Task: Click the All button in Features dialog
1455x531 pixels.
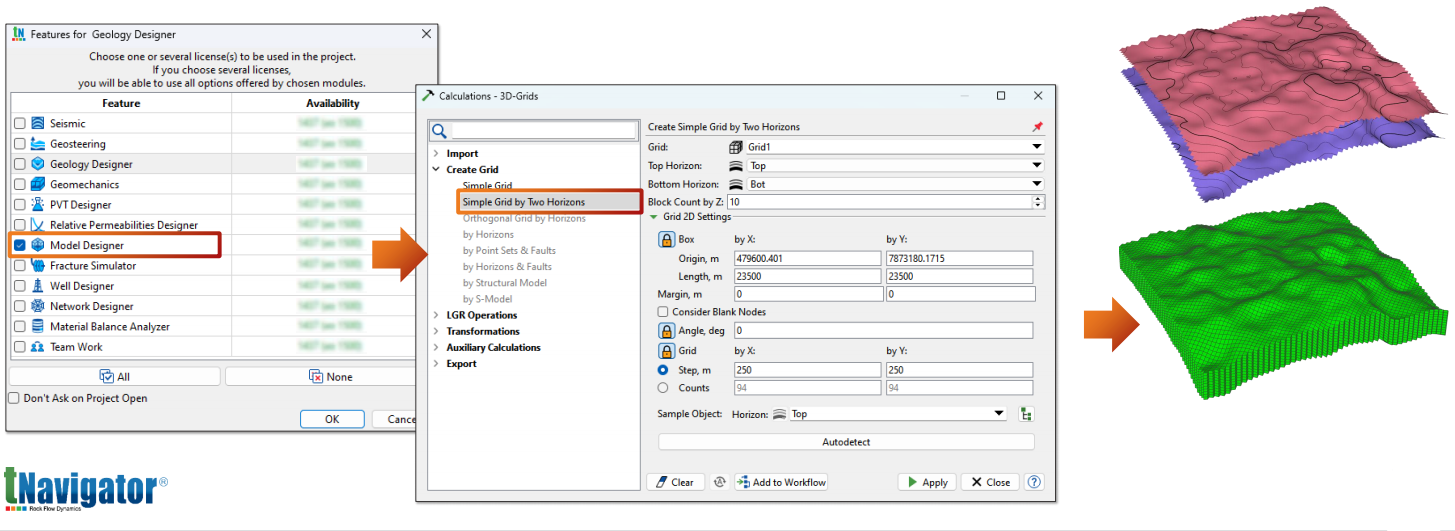Action: [x=114, y=377]
